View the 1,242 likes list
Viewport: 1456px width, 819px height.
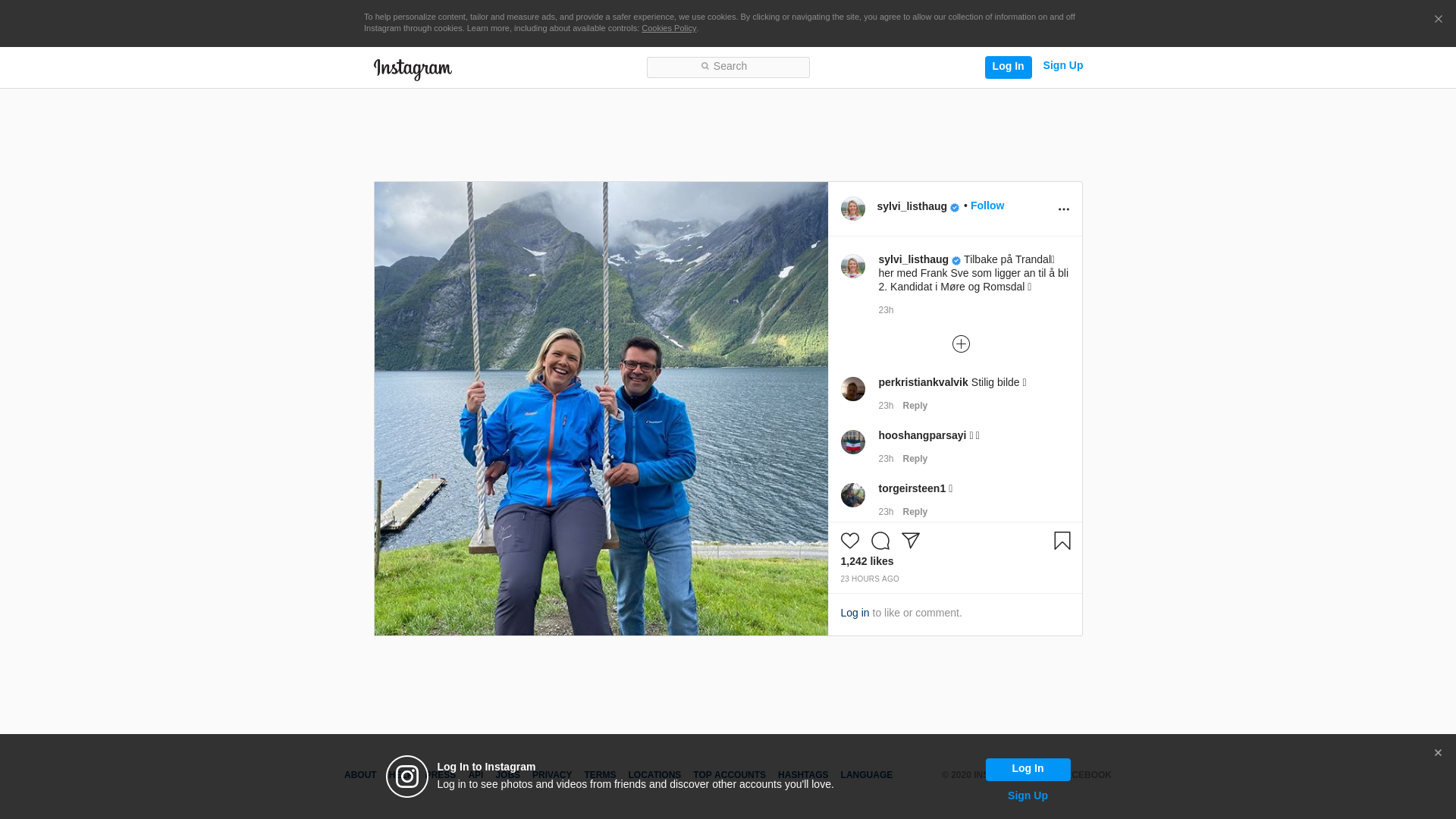point(867,562)
